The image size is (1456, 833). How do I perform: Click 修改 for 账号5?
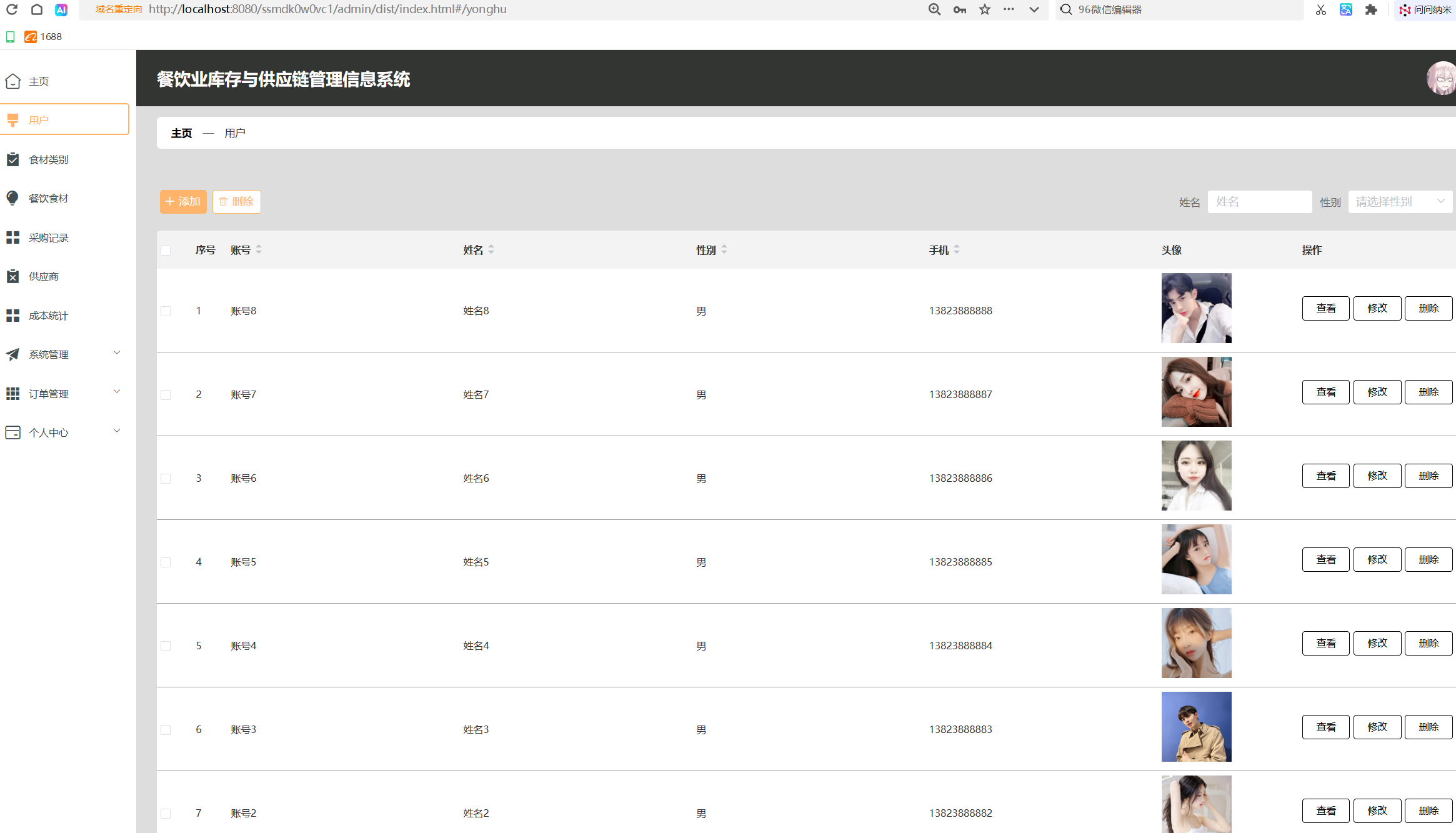point(1377,560)
